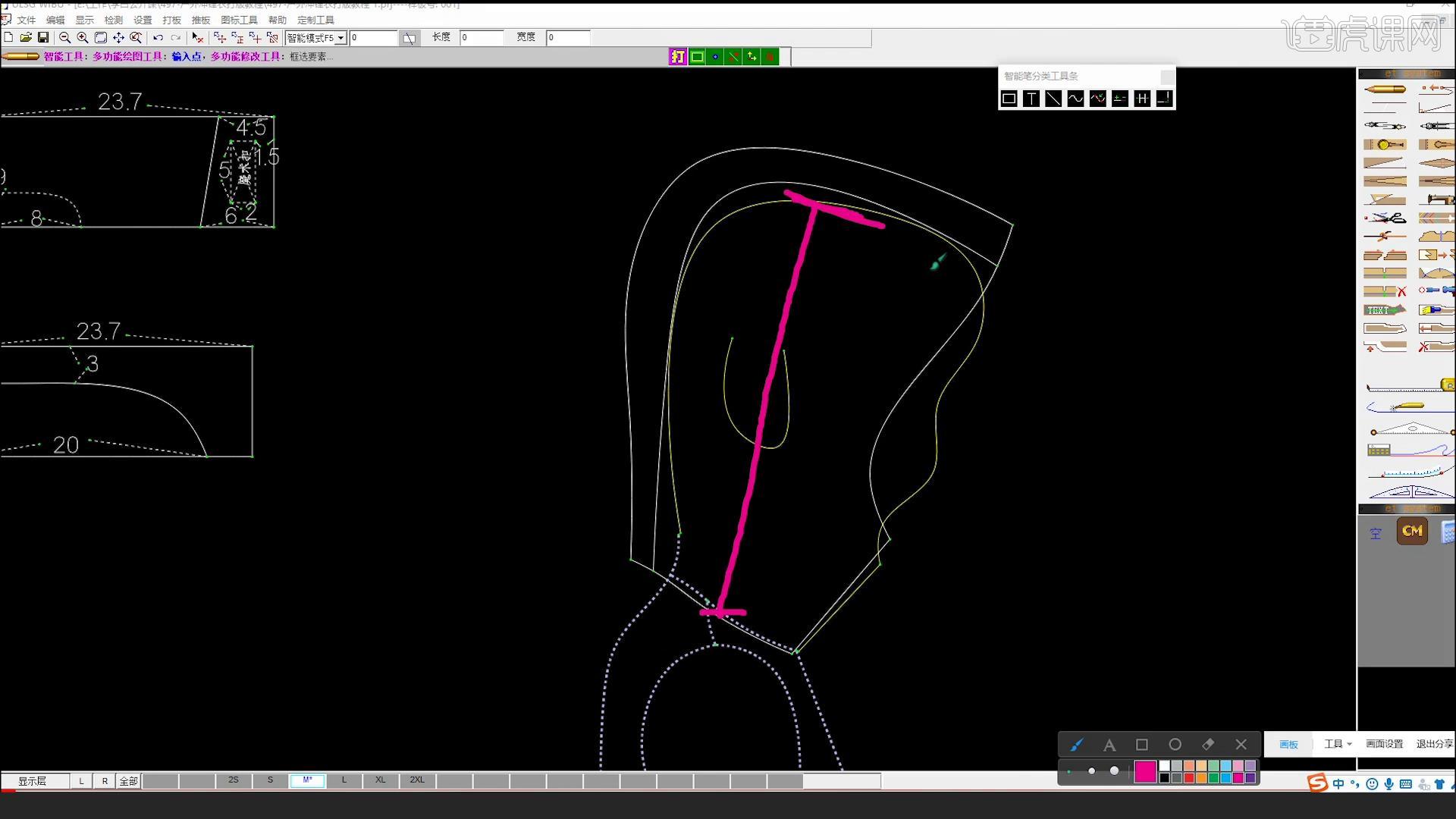This screenshot has width=1456, height=819.
Task: Click the 画板 button
Action: point(1288,744)
